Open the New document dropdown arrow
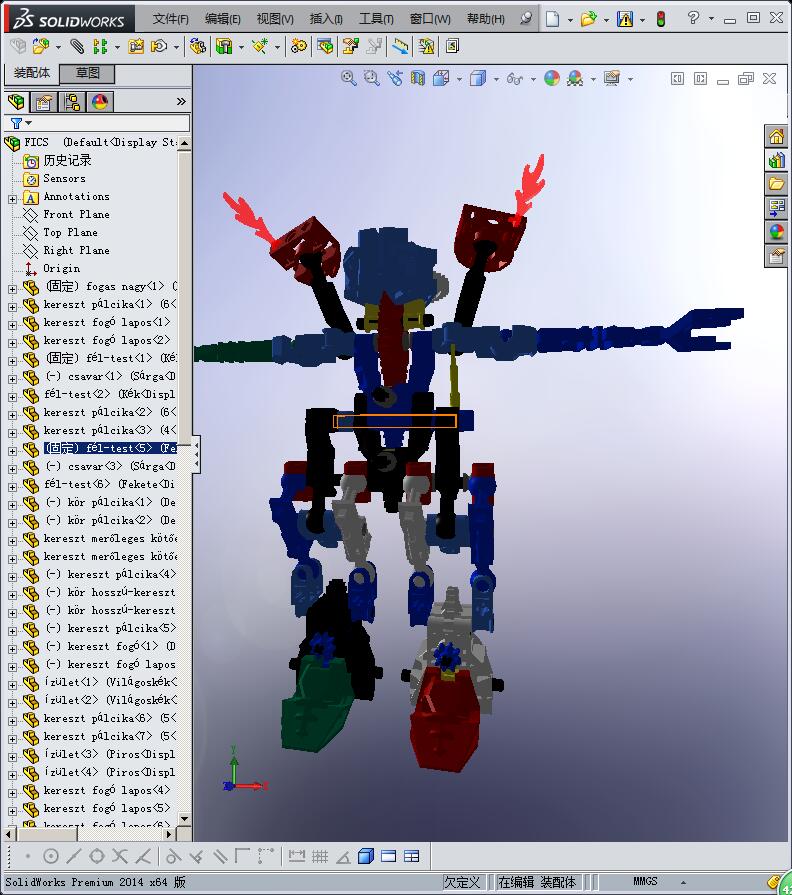The image size is (792, 895). click(570, 20)
